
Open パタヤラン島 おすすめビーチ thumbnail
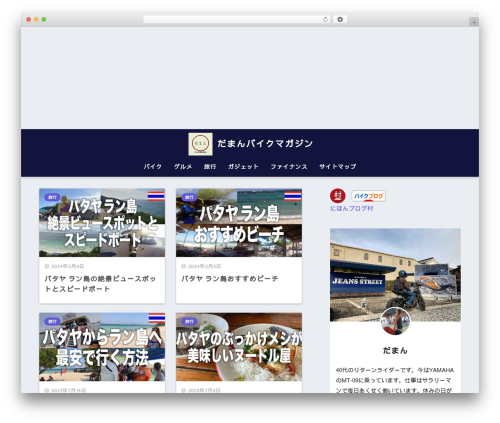(x=239, y=223)
